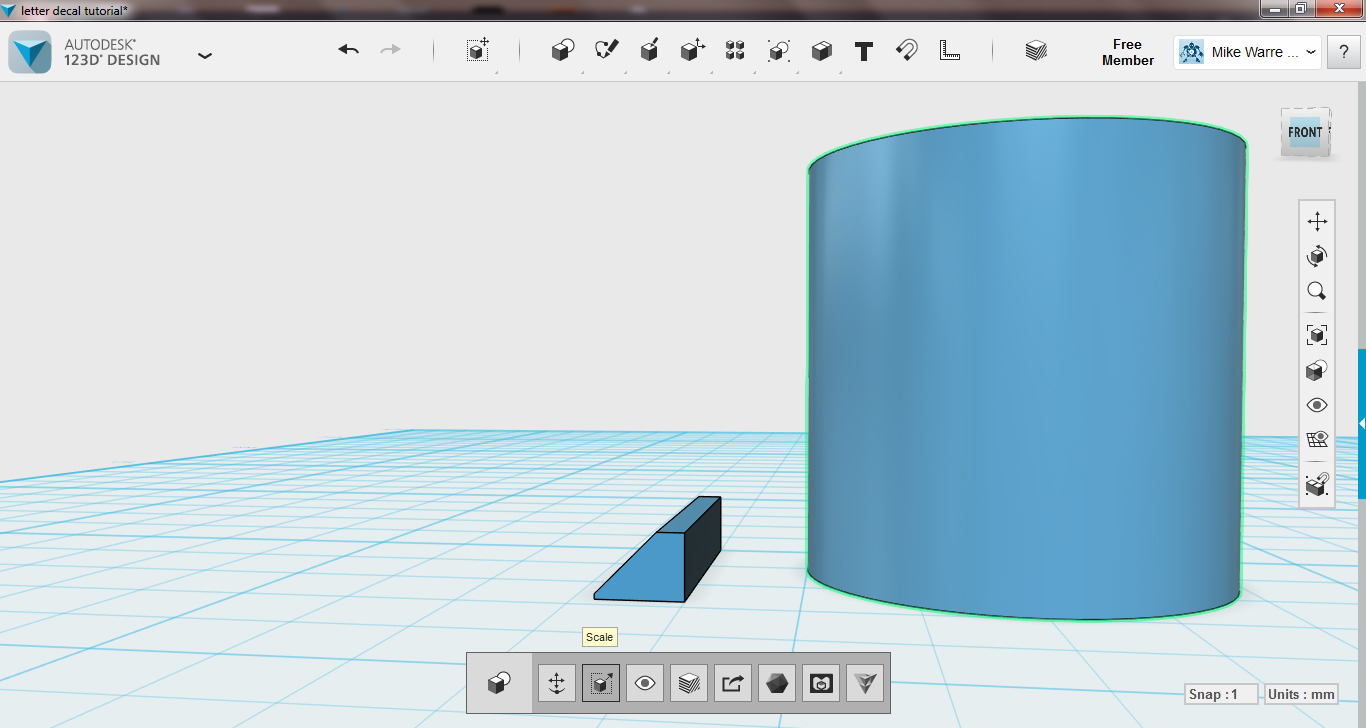Open the Mike Warre account dropdown
Image resolution: width=1366 pixels, height=728 pixels.
1247,52
